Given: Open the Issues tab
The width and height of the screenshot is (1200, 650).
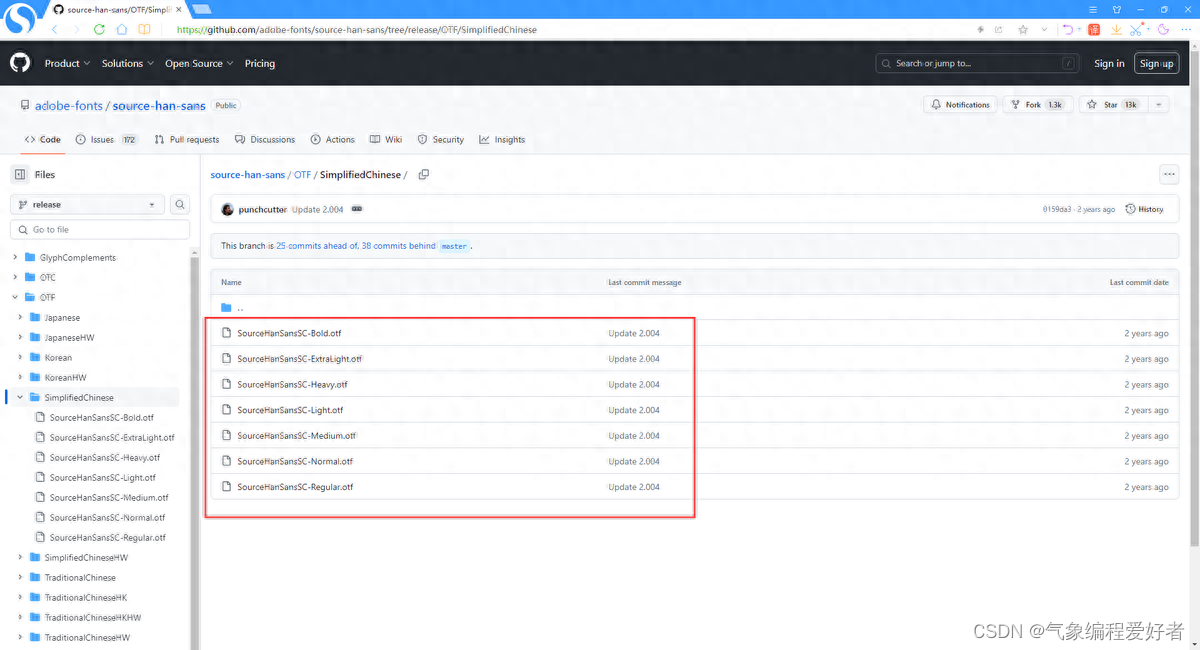Looking at the screenshot, I should click(x=107, y=140).
